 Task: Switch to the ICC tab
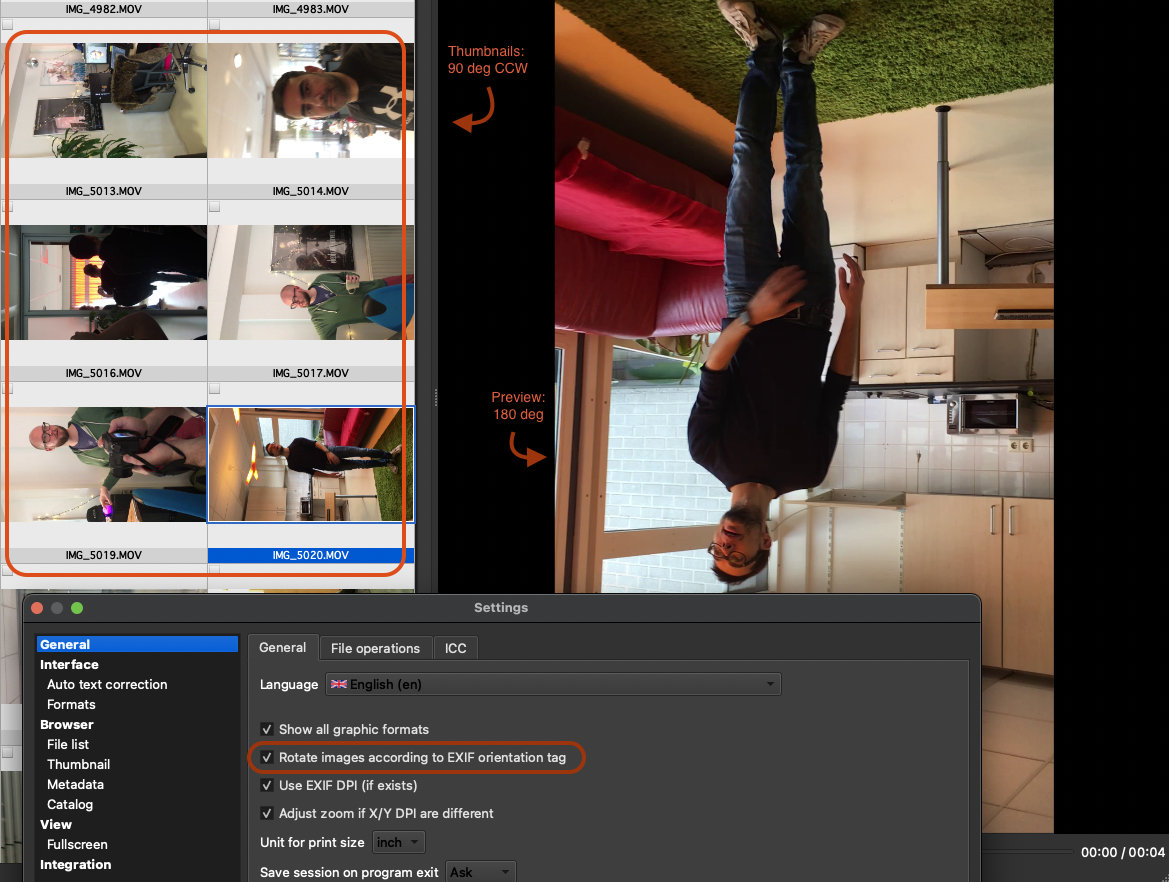(x=455, y=648)
